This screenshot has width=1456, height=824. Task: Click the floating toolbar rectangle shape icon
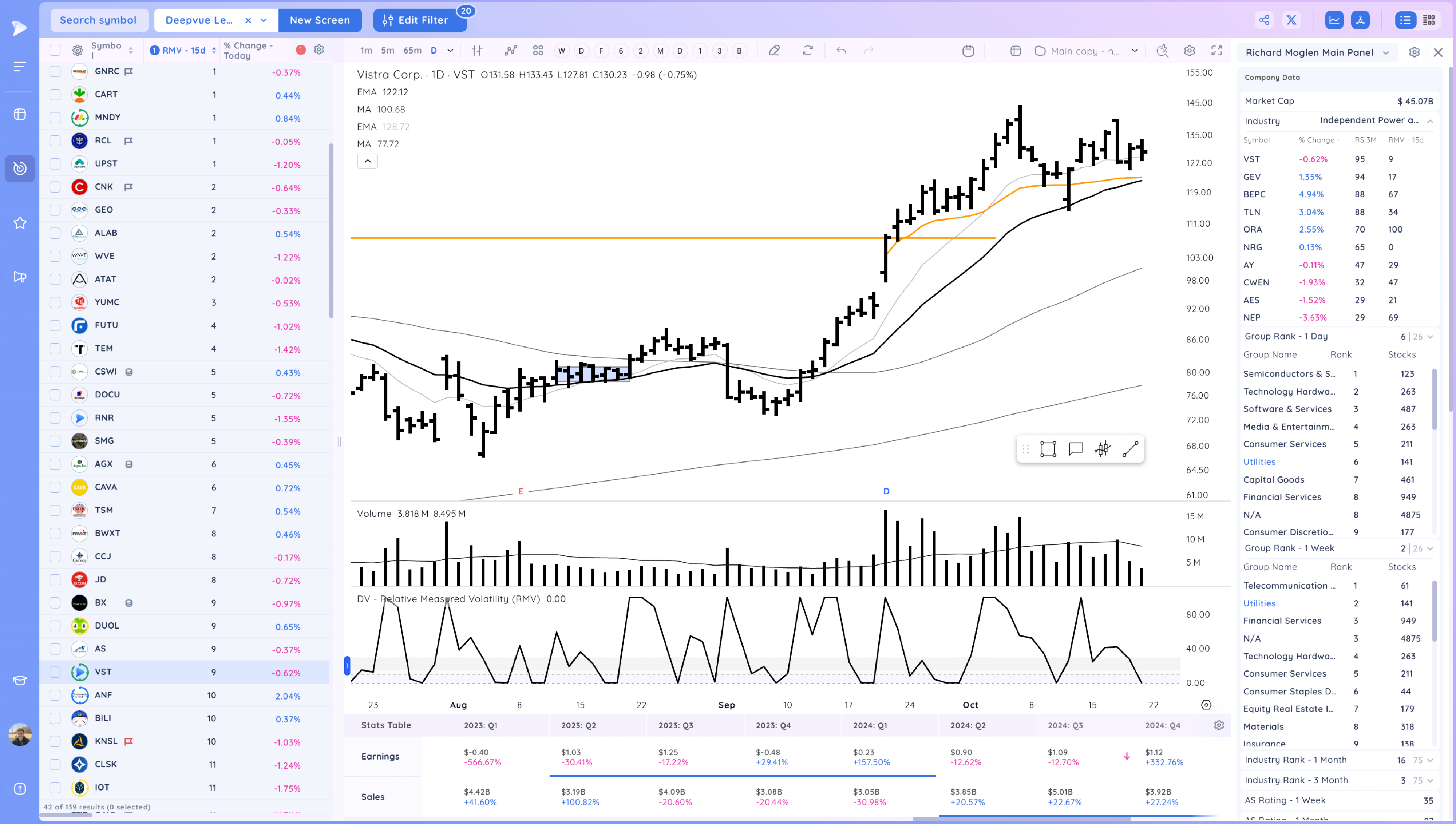(x=1048, y=449)
